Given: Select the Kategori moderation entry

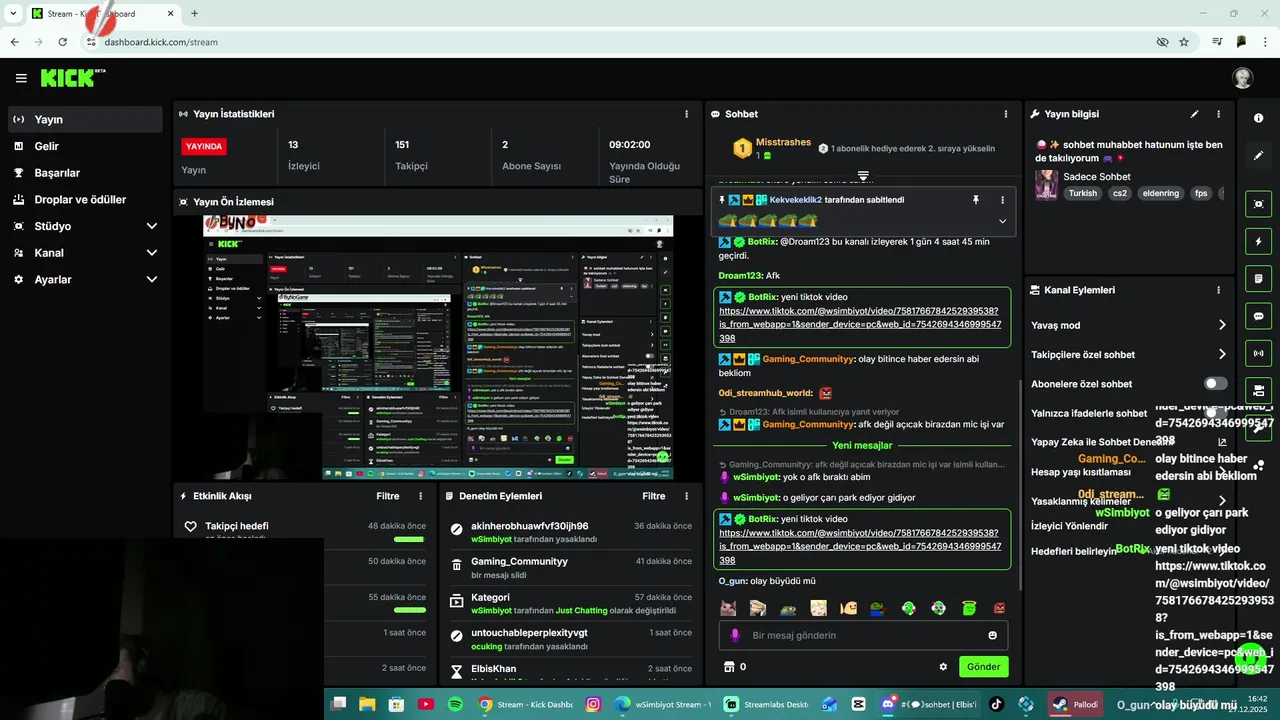Looking at the screenshot, I should point(572,604).
